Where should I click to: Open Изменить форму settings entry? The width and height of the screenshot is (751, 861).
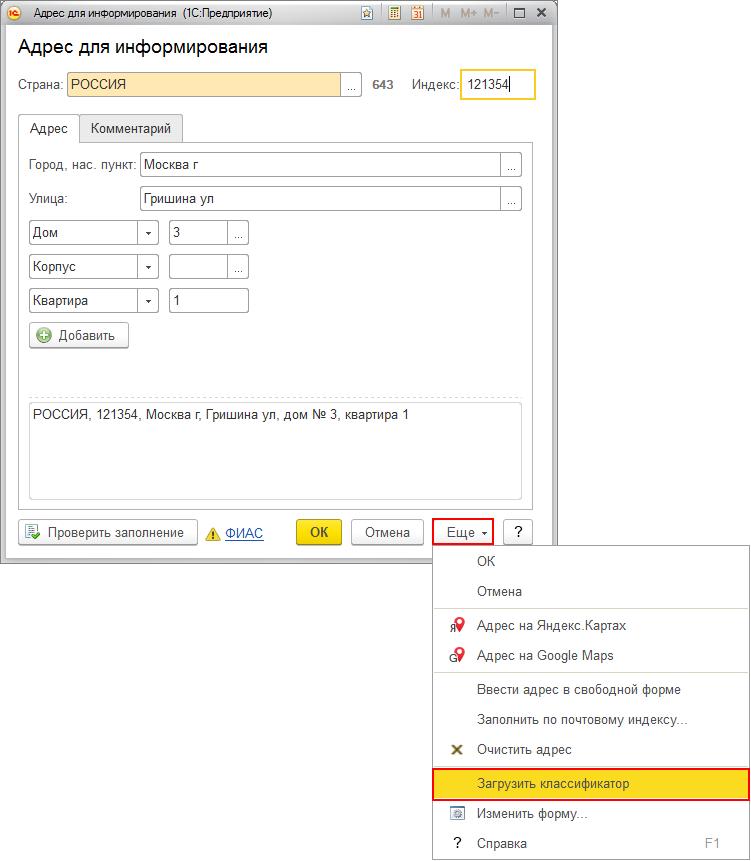[532, 814]
